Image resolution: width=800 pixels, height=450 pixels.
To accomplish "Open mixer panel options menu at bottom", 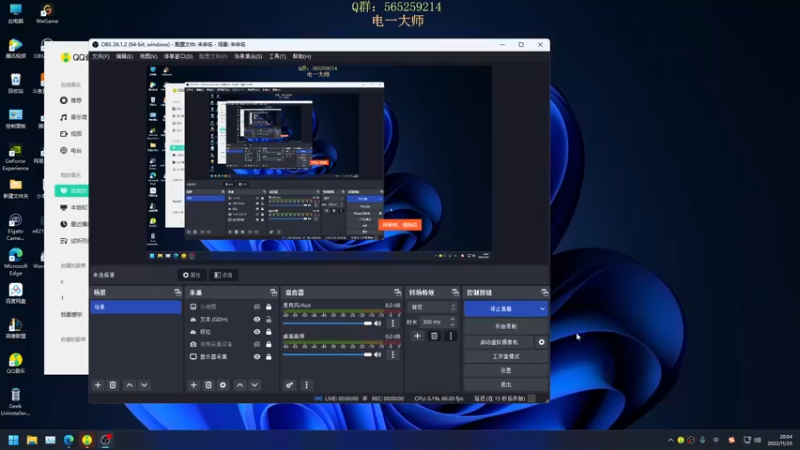I will [x=306, y=385].
